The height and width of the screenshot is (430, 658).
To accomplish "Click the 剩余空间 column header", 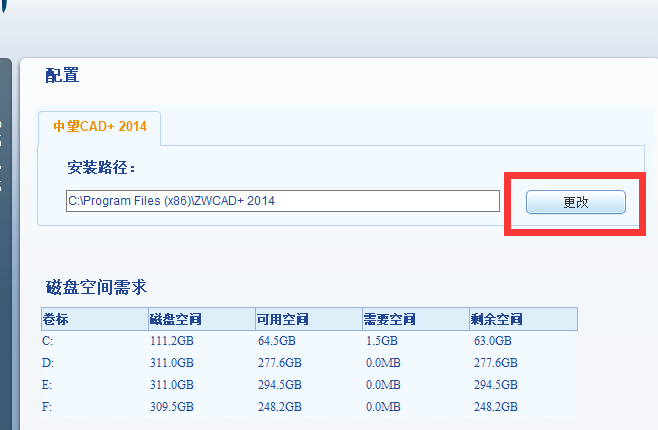I will coord(523,319).
